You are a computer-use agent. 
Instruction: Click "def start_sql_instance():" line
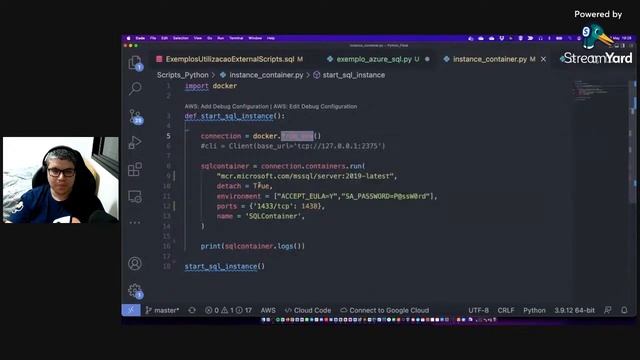pos(235,116)
